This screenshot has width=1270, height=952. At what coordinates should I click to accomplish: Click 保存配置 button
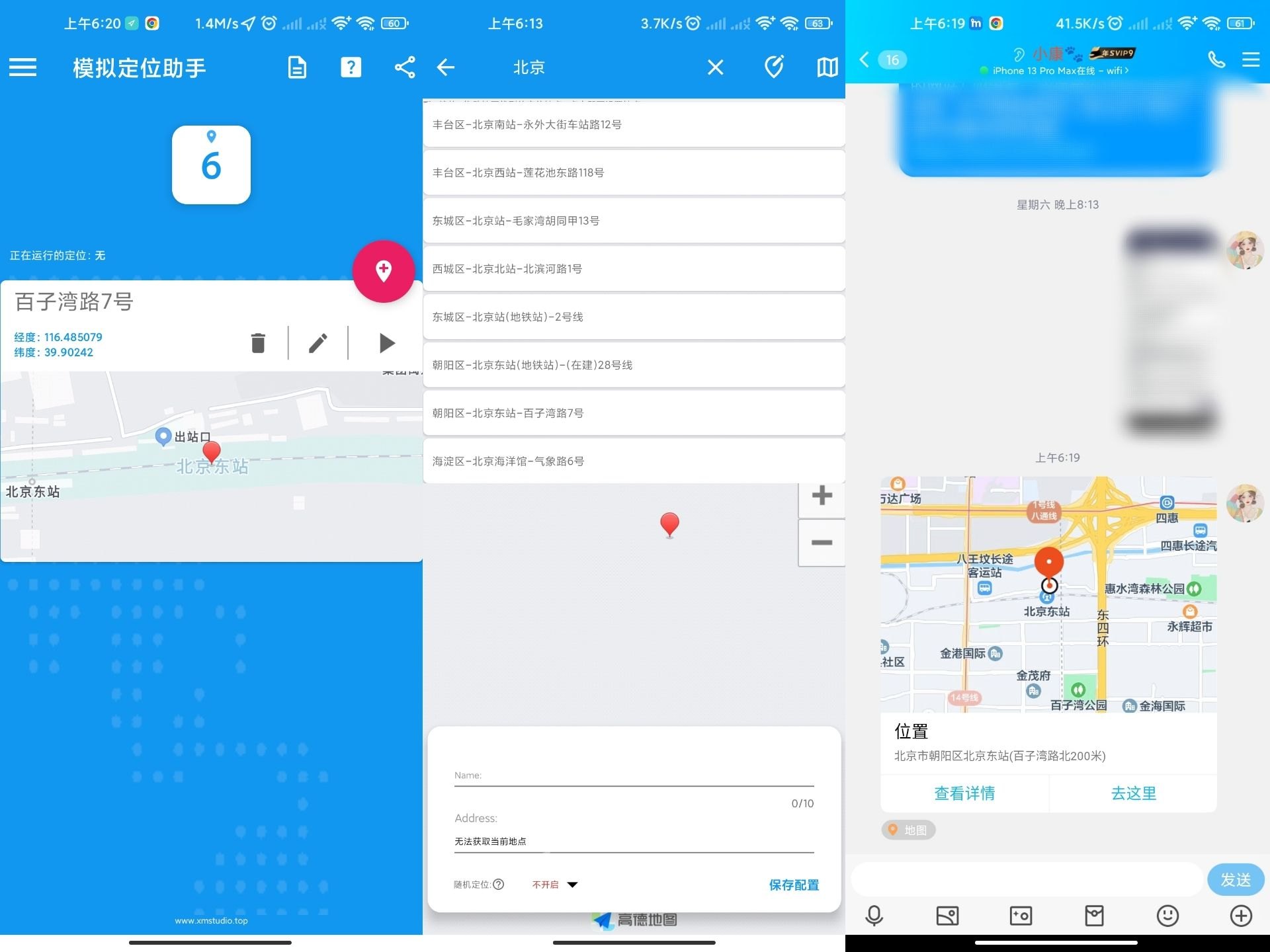pos(790,885)
